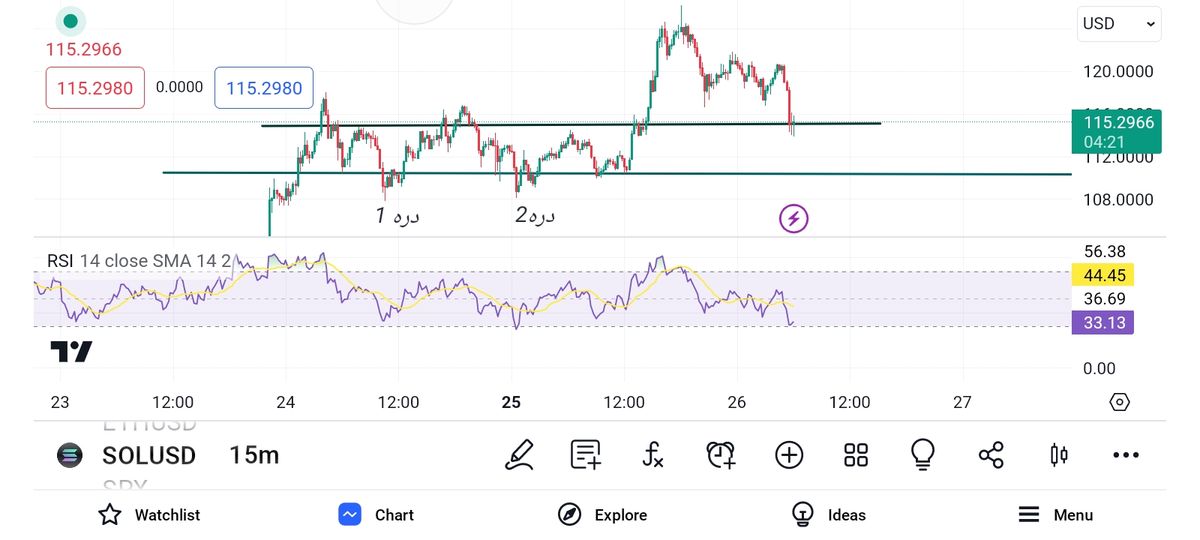The width and height of the screenshot is (1200, 540).
Task: Tap the ideas lightbulb toolbar icon
Action: point(922,455)
